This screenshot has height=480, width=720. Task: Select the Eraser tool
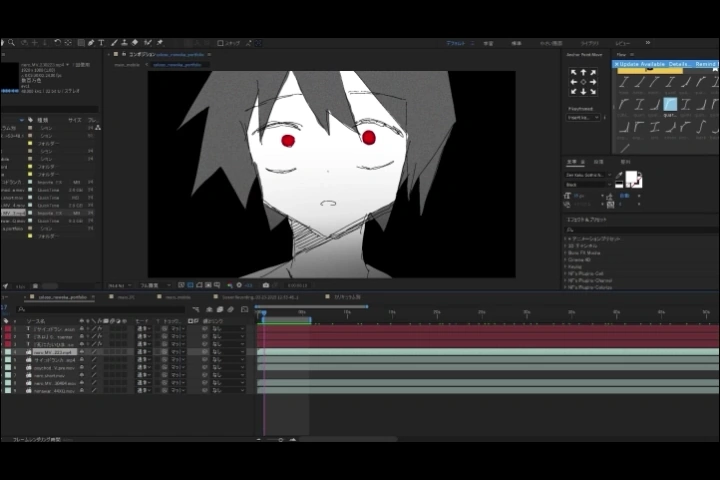pos(135,43)
